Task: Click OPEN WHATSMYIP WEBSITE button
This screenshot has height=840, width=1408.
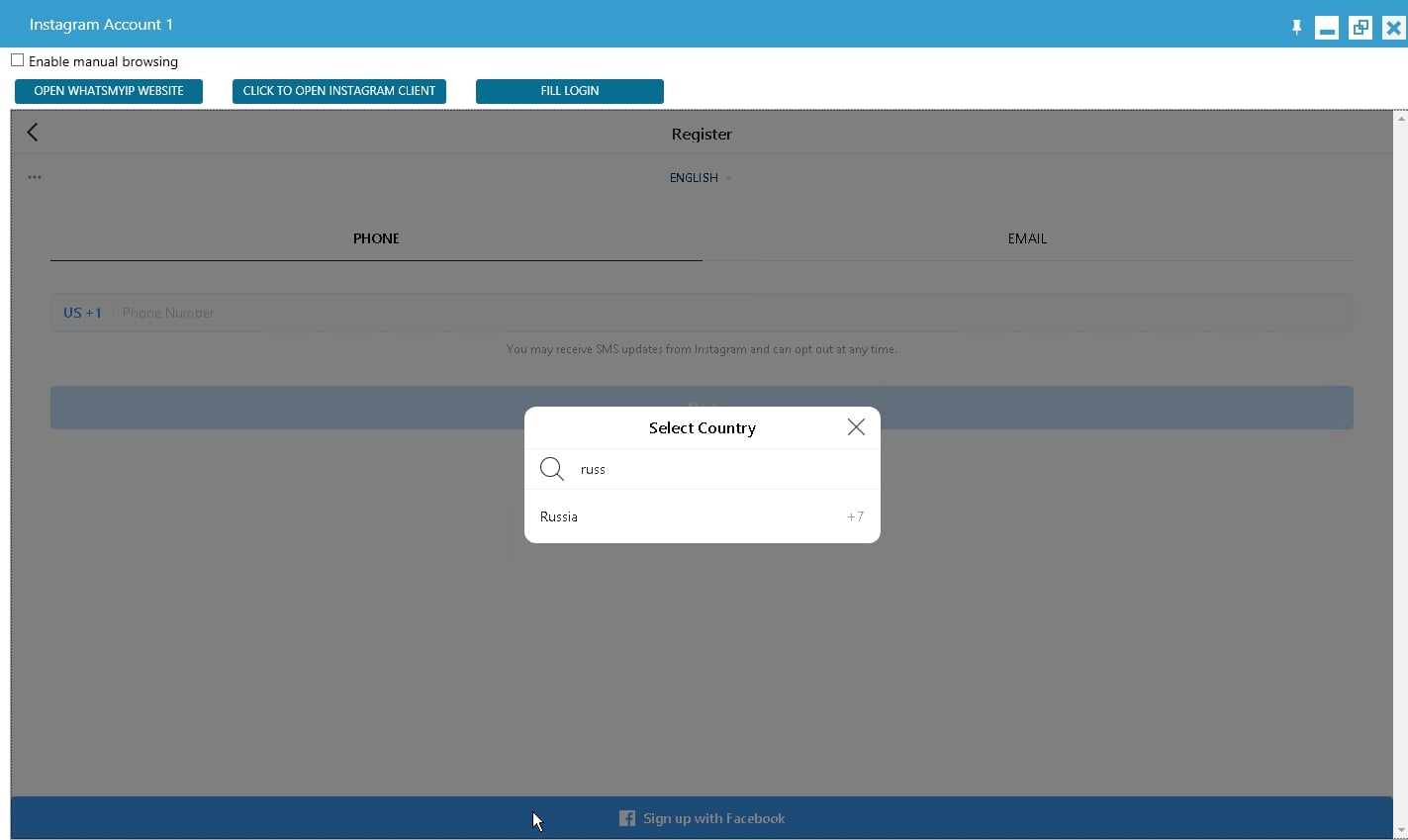Action: (x=109, y=91)
